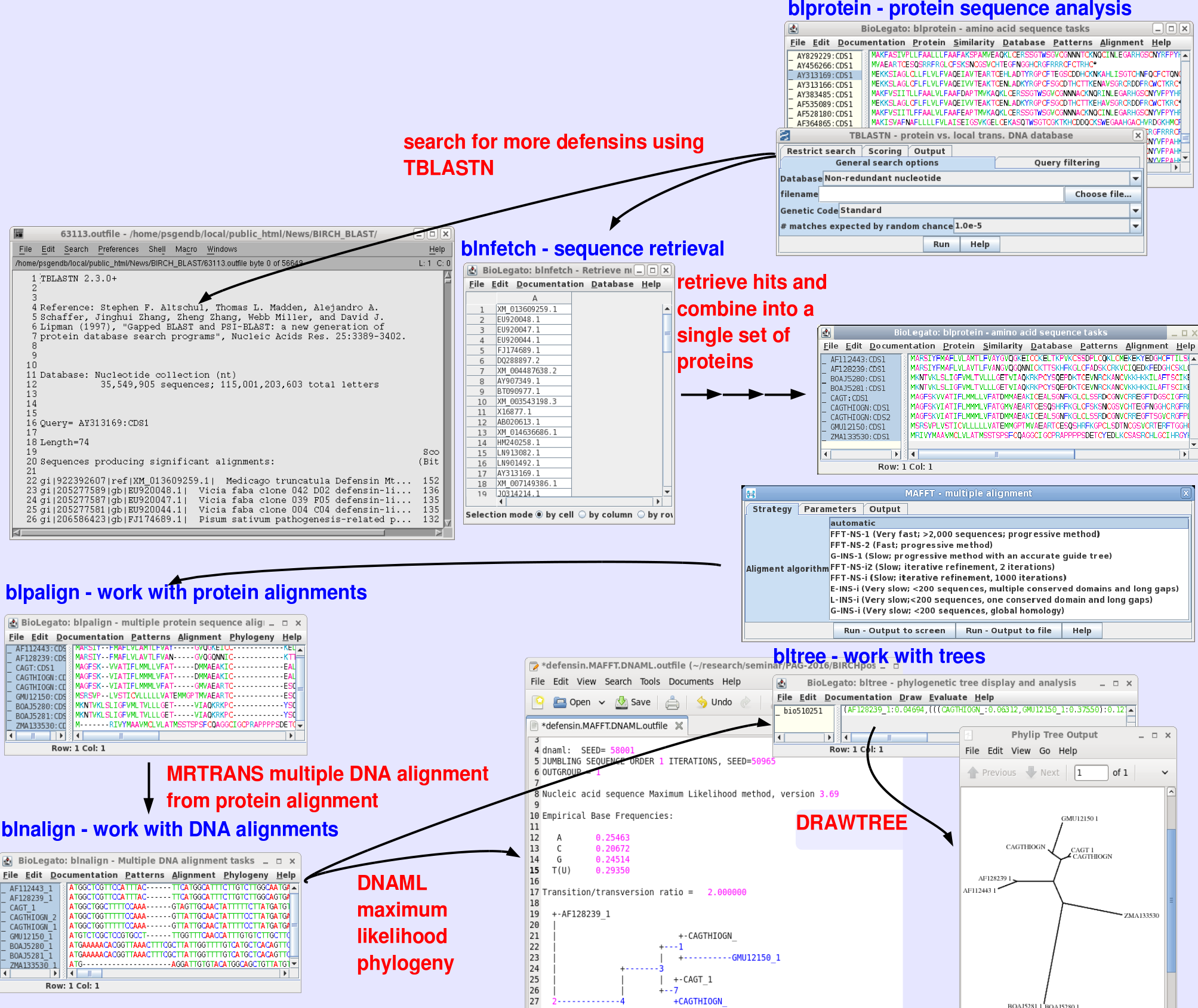Click the horizontal scrollbar thumb in bltree
The image size is (1198, 1008).
tap(889, 737)
